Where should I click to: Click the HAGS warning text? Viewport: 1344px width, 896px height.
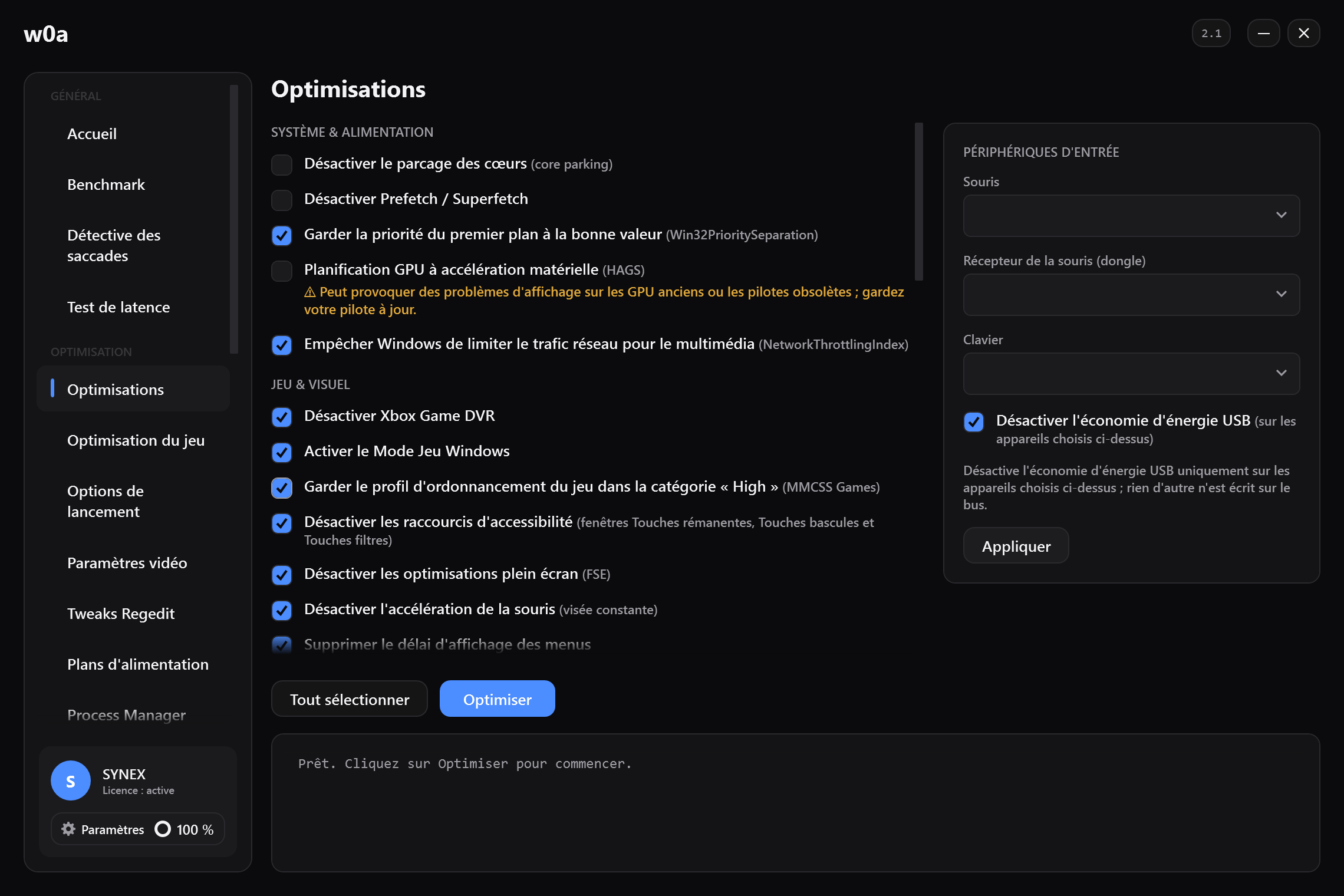604,301
